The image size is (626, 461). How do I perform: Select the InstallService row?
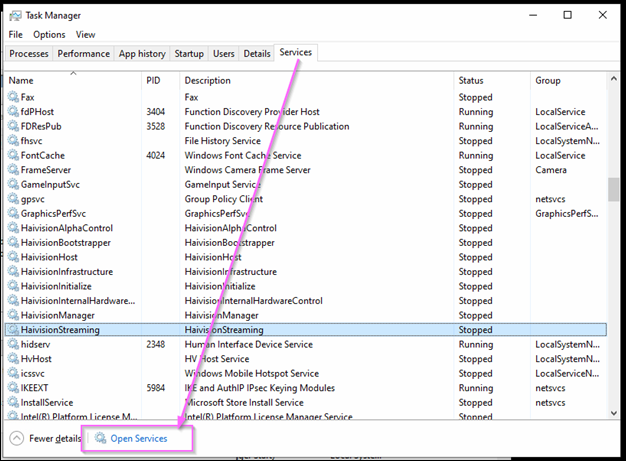[300, 402]
